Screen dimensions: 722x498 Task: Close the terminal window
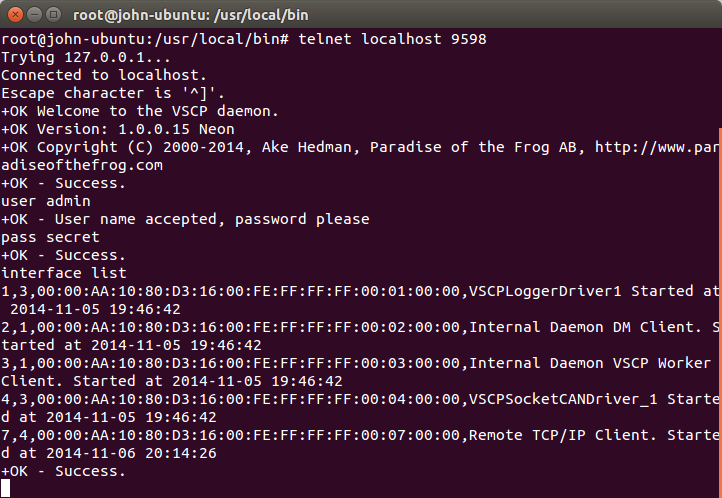coord(13,14)
